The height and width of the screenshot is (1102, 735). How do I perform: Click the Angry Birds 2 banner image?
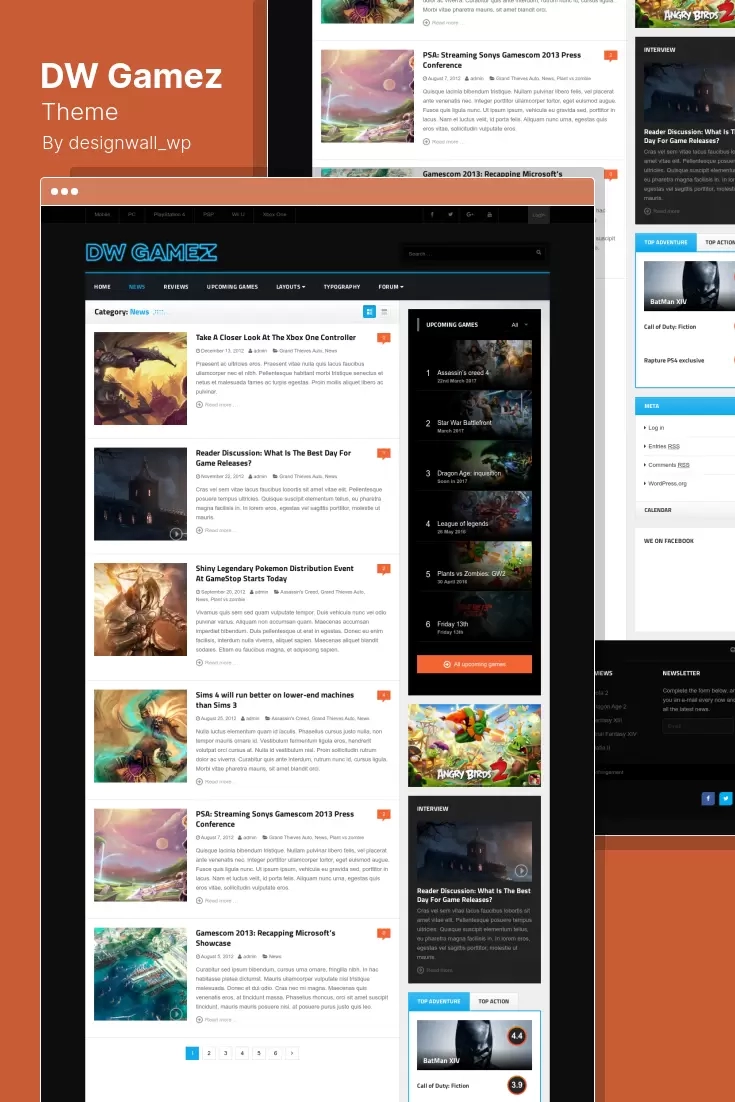[x=474, y=745]
